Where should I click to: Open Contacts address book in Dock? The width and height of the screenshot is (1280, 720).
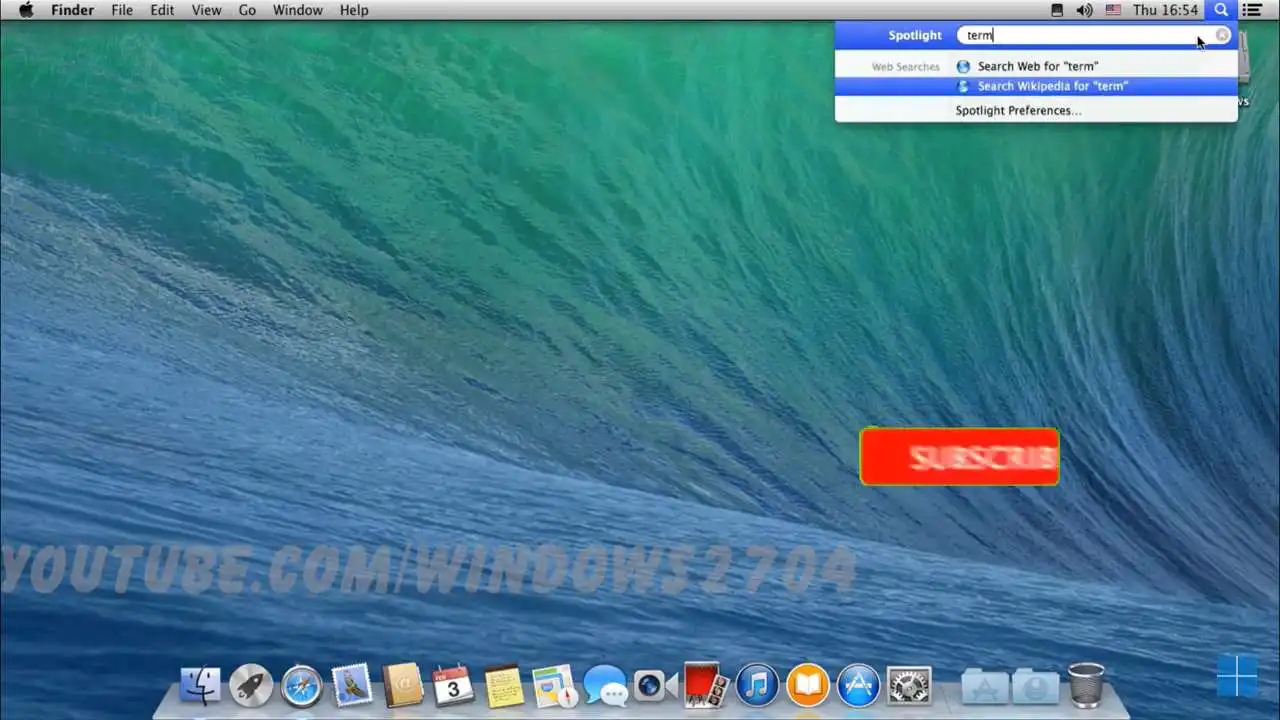click(x=403, y=686)
